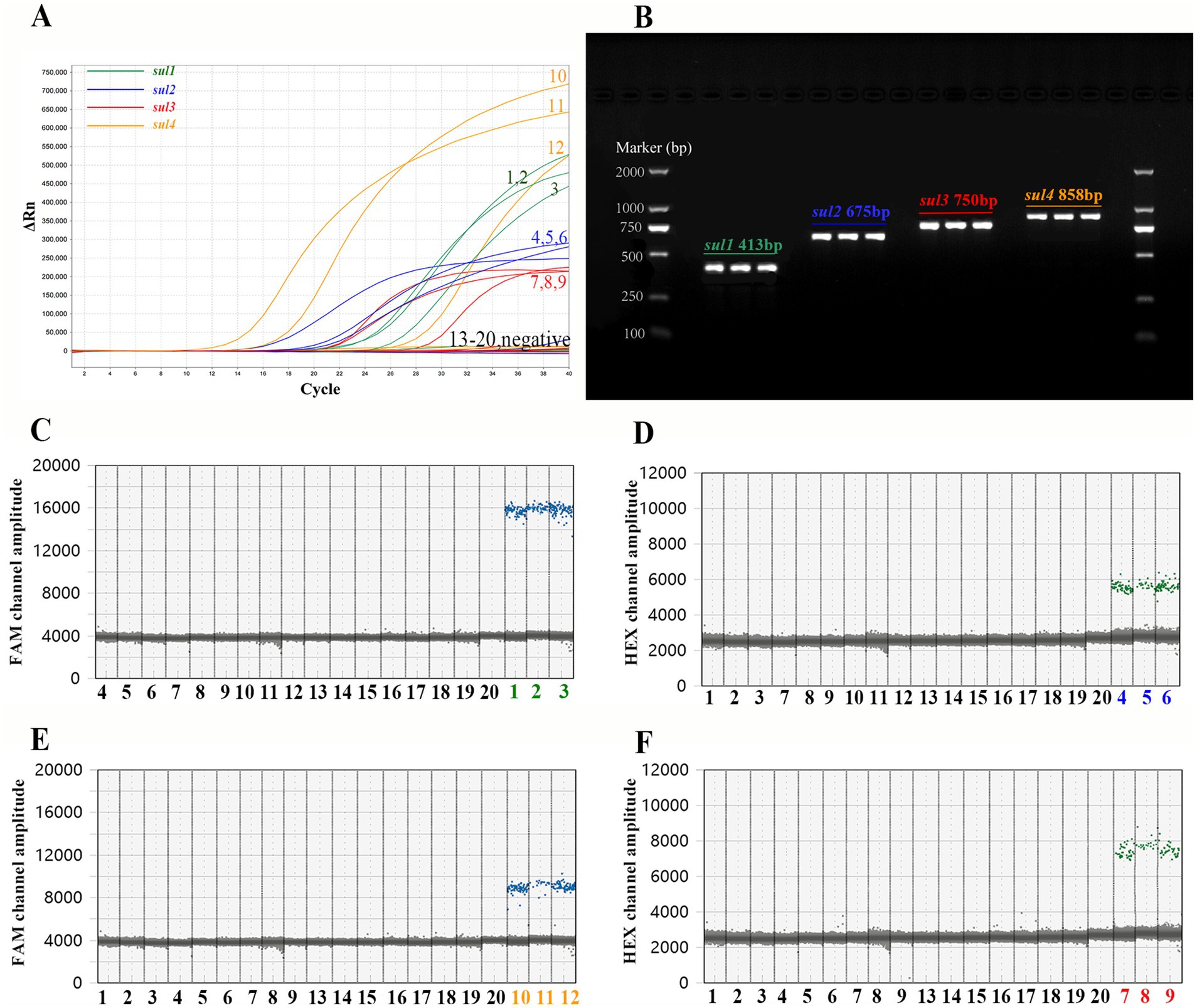Click the orange curve label 11 in panel A
This screenshot has width=1197, height=1008.
click(556, 106)
